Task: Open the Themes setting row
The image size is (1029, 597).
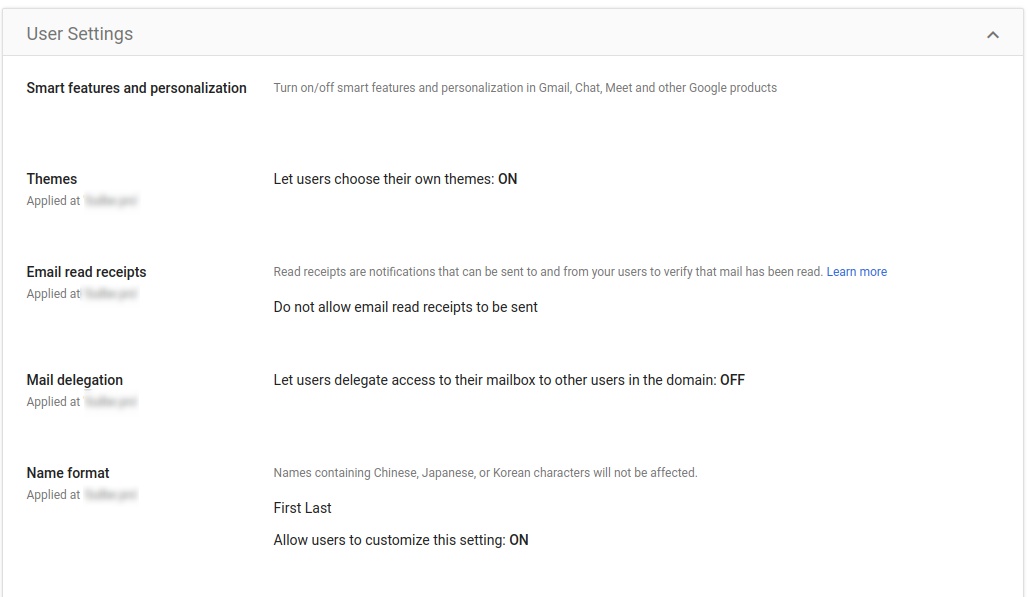Action: point(52,178)
